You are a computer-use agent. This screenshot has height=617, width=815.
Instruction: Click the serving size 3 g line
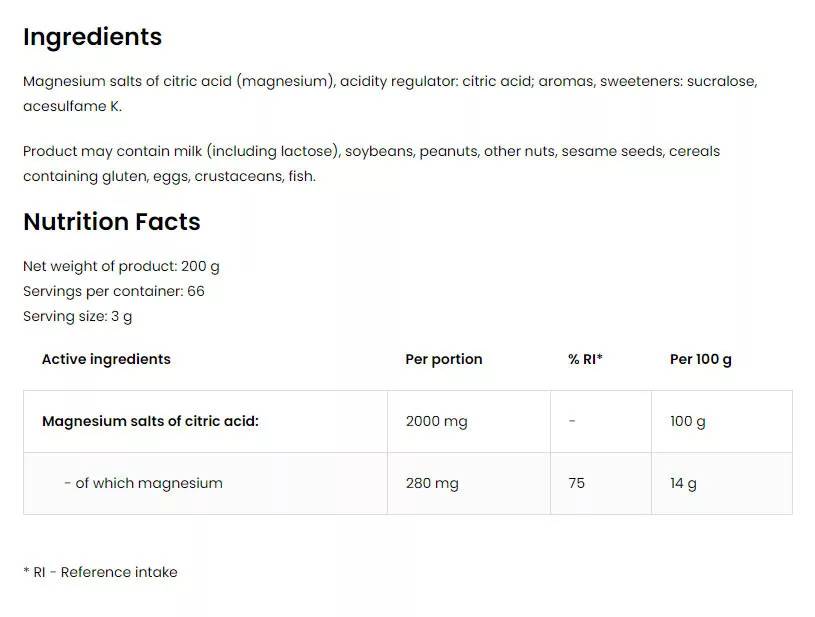click(77, 316)
